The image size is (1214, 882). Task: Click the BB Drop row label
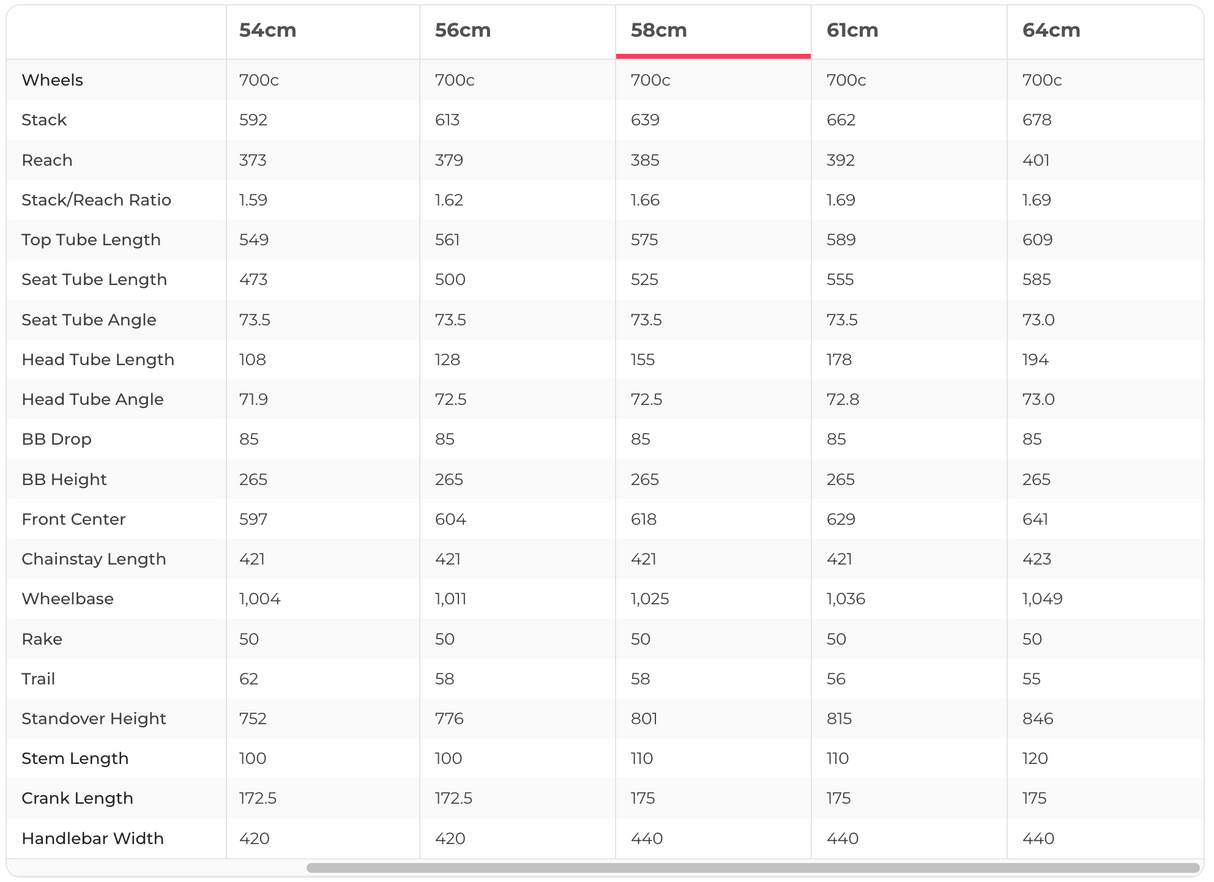coord(56,439)
